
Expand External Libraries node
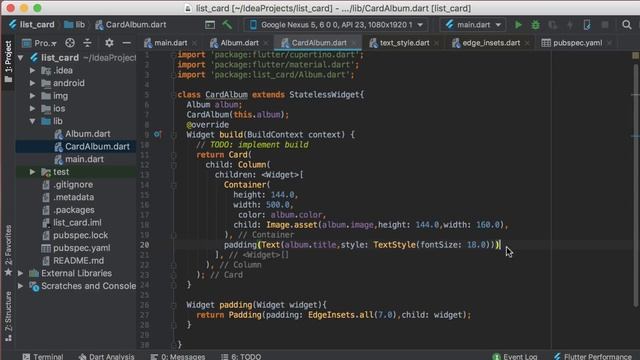click(20, 273)
